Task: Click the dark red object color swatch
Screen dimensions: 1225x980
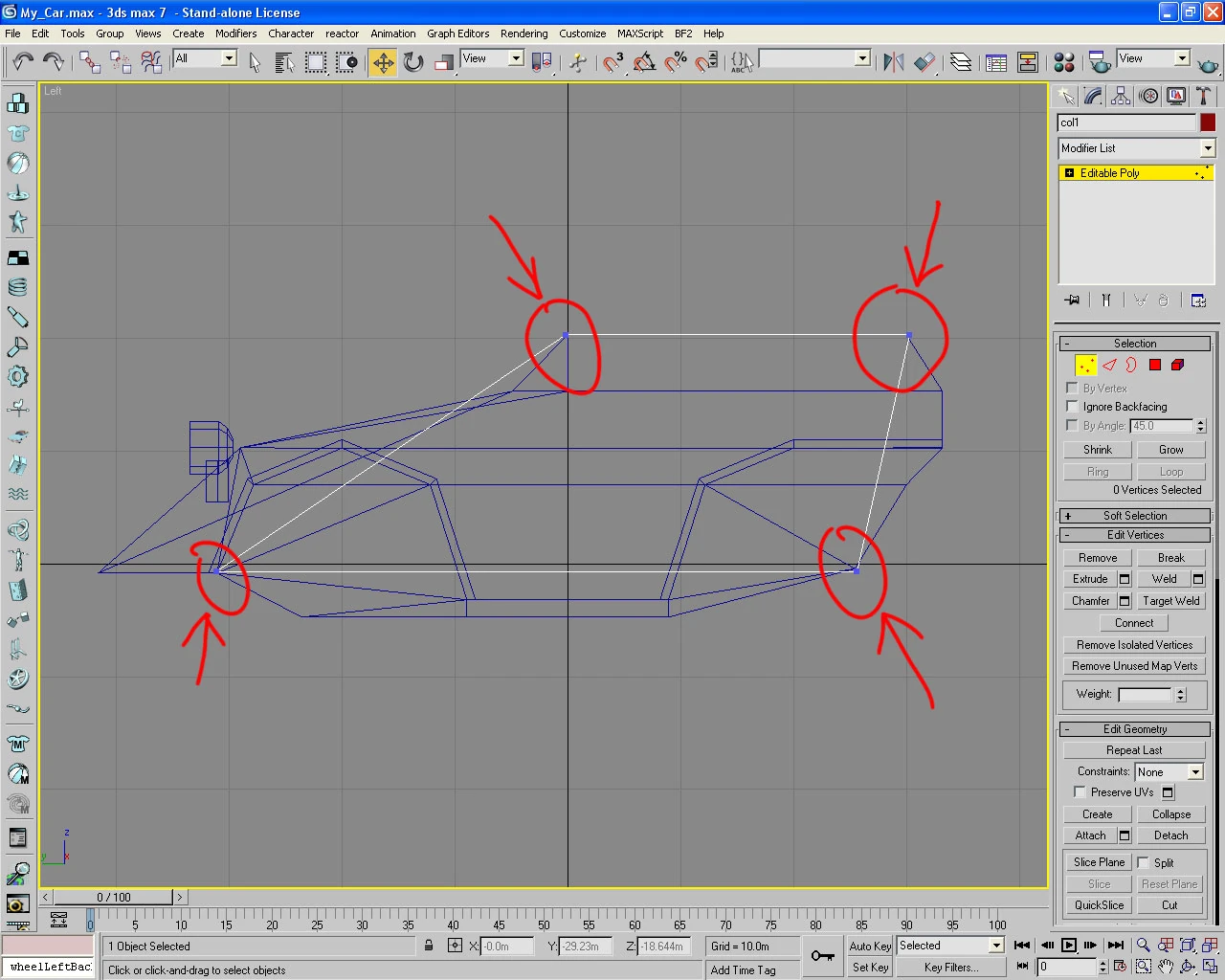Action: 1208,122
